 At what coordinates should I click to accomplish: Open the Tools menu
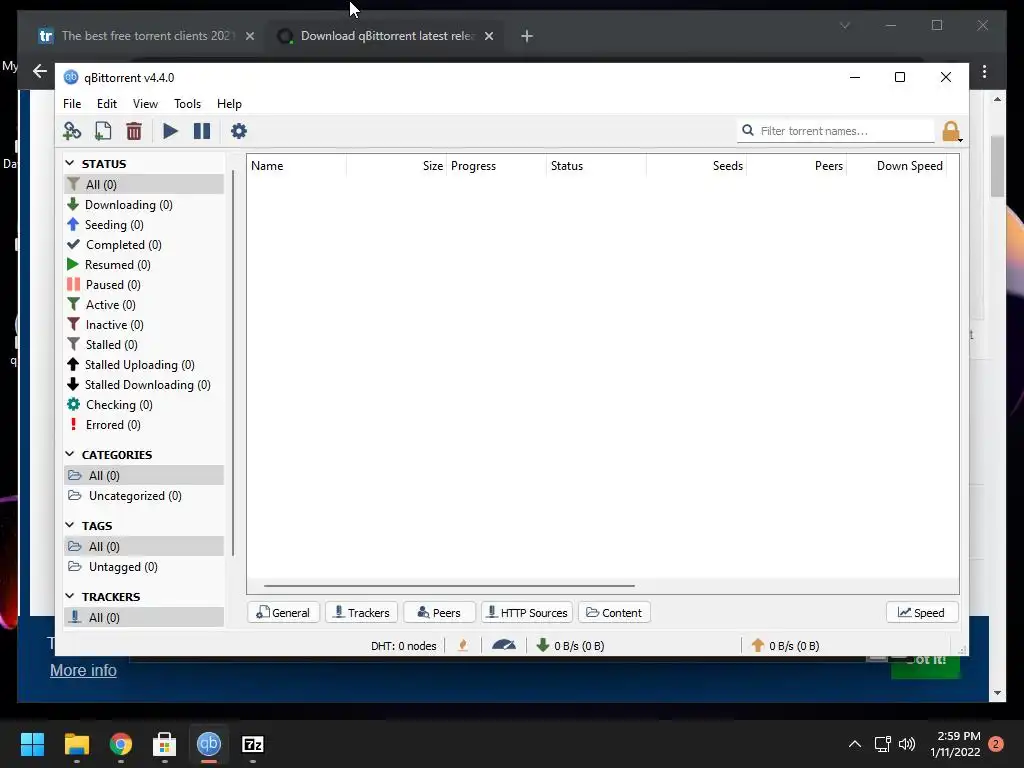tap(187, 104)
